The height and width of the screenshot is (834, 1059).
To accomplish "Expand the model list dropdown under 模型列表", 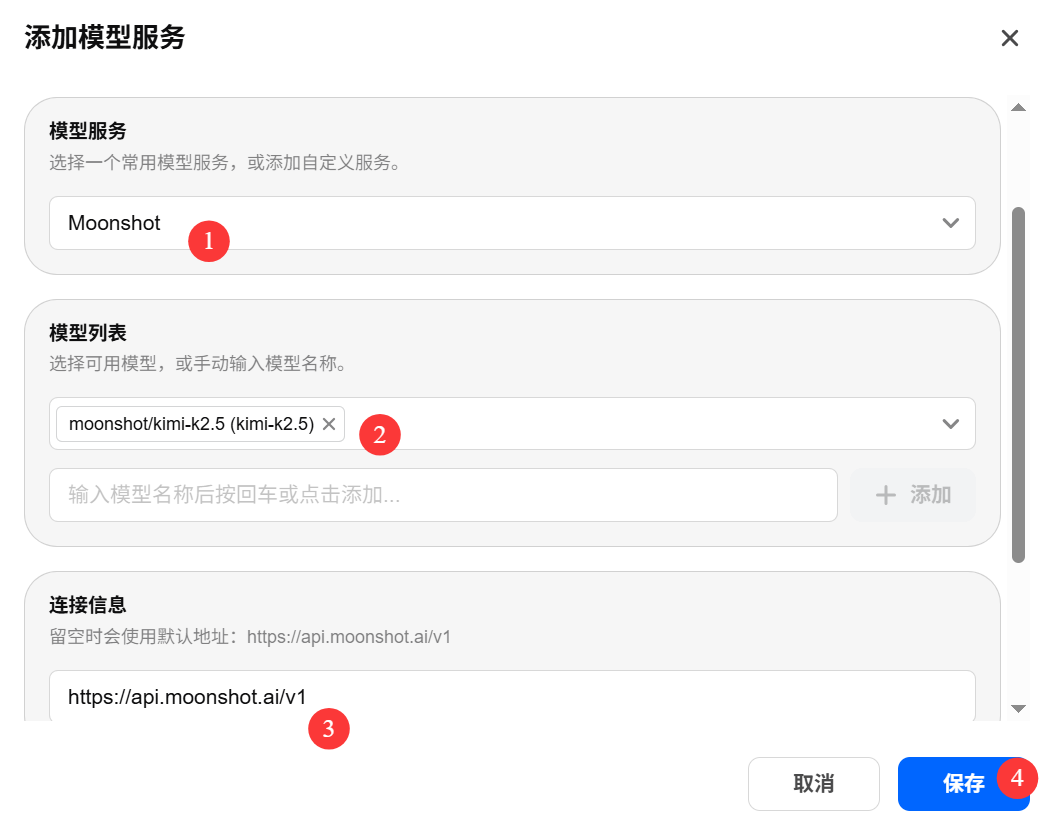I will click(650, 423).
